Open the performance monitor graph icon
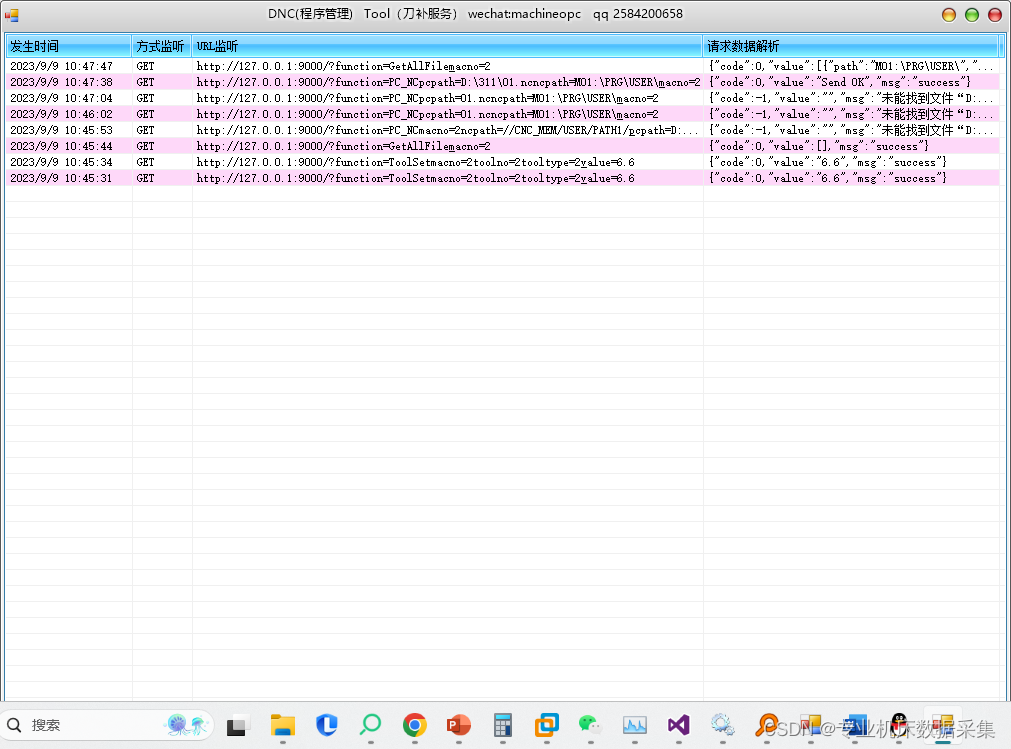Viewport: 1011px width, 749px height. click(x=634, y=726)
